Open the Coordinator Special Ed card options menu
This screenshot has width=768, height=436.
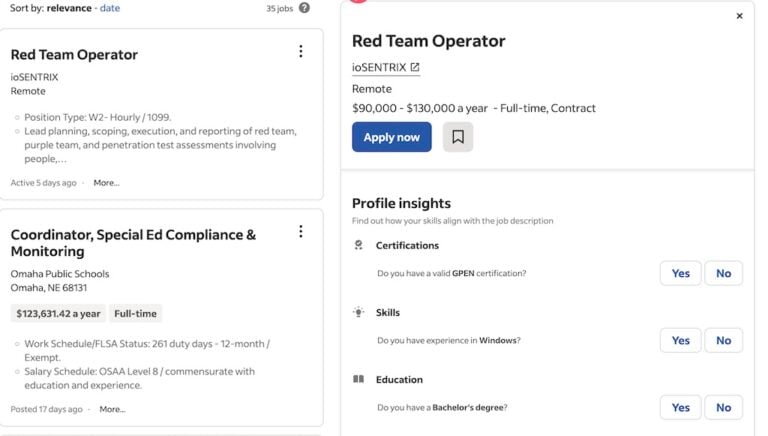click(300, 232)
